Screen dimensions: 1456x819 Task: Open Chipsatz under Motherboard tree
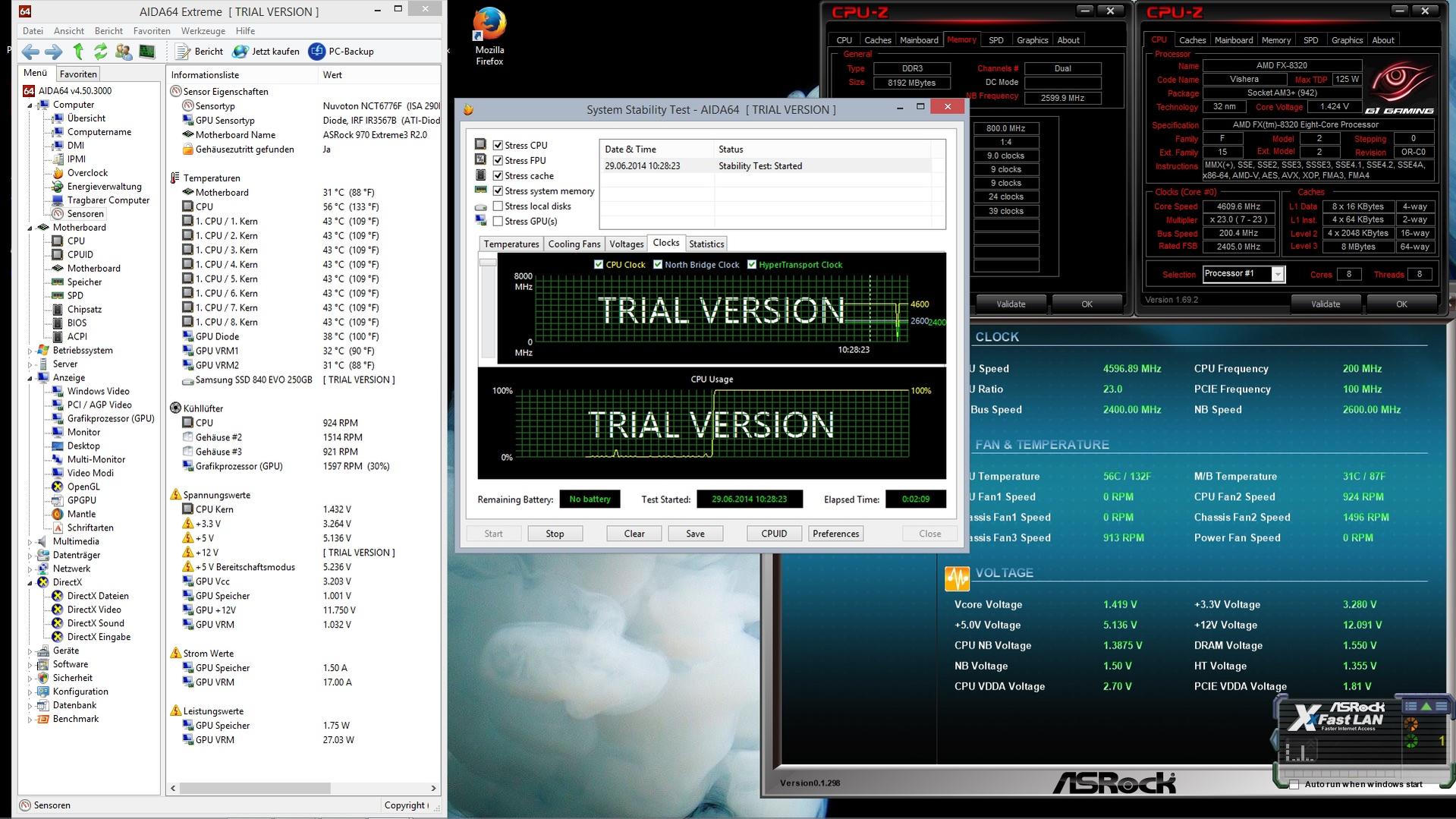(x=84, y=310)
